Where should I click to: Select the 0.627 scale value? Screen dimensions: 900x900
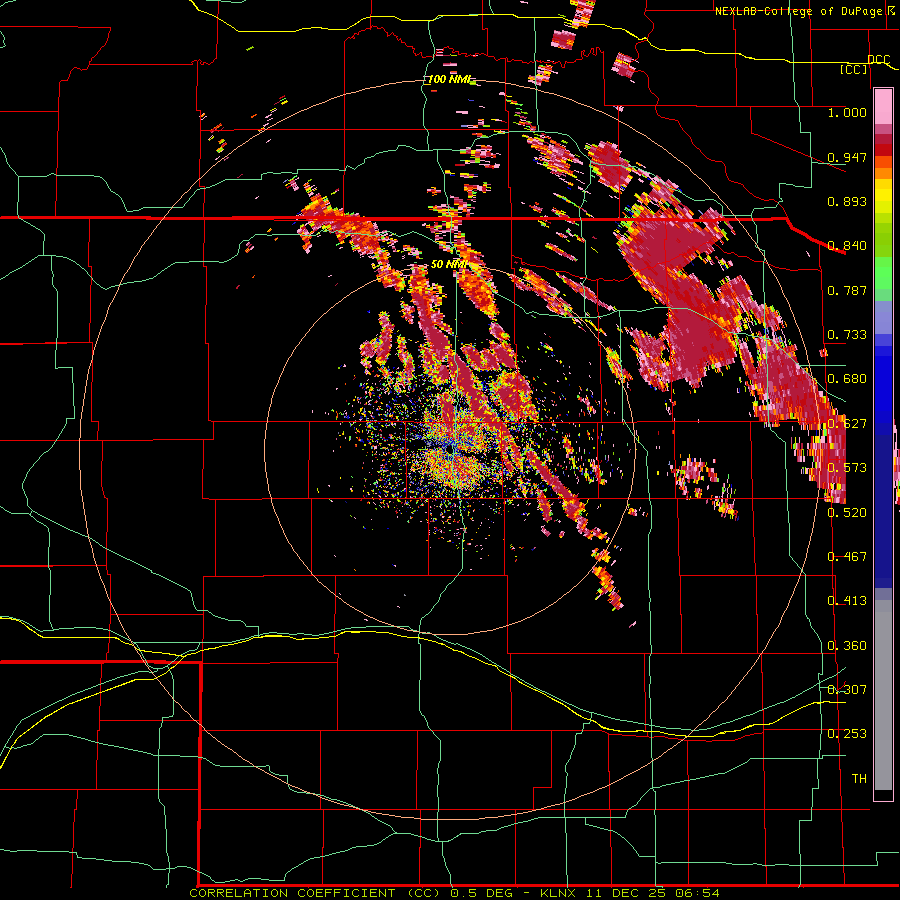tap(847, 424)
